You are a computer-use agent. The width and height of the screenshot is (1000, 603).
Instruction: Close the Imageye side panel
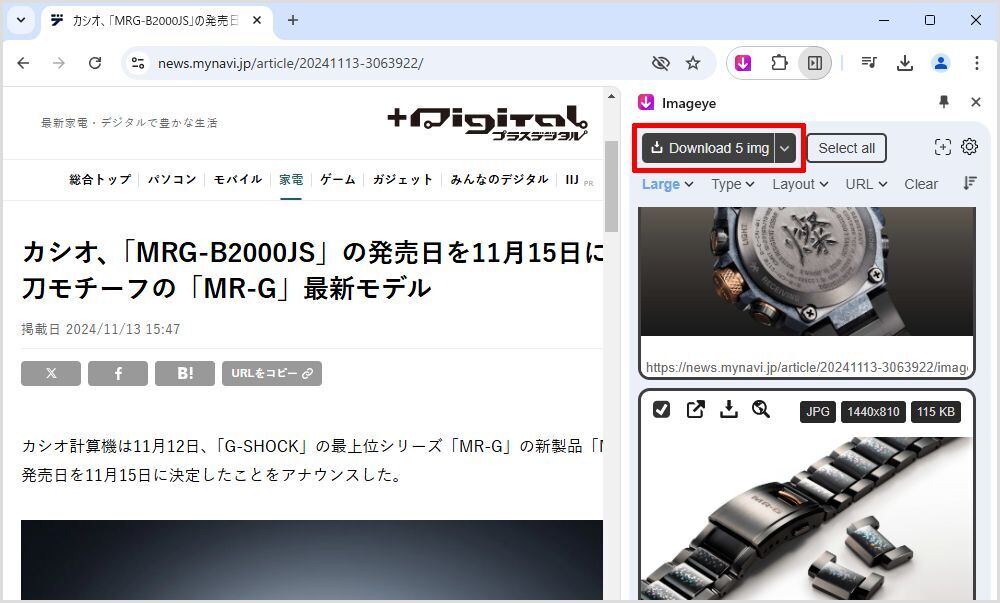click(976, 102)
